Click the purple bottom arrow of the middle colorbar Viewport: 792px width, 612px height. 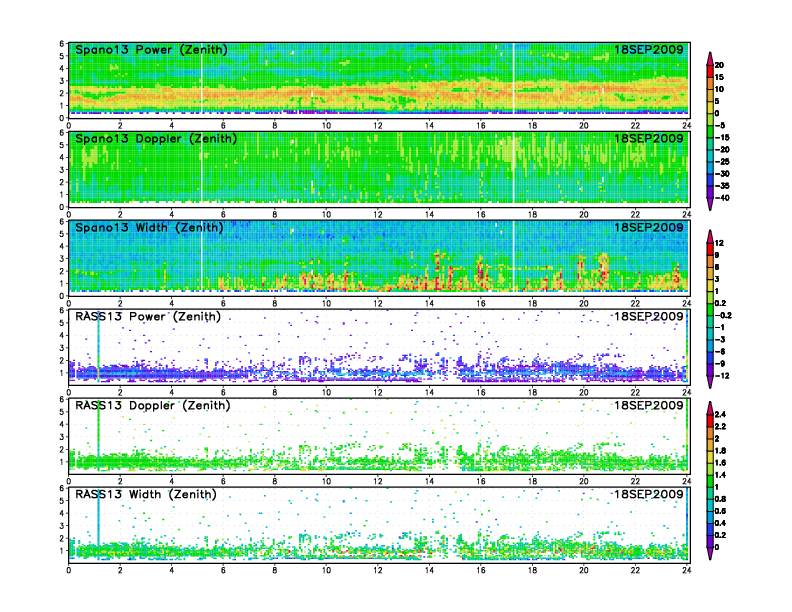[710, 382]
